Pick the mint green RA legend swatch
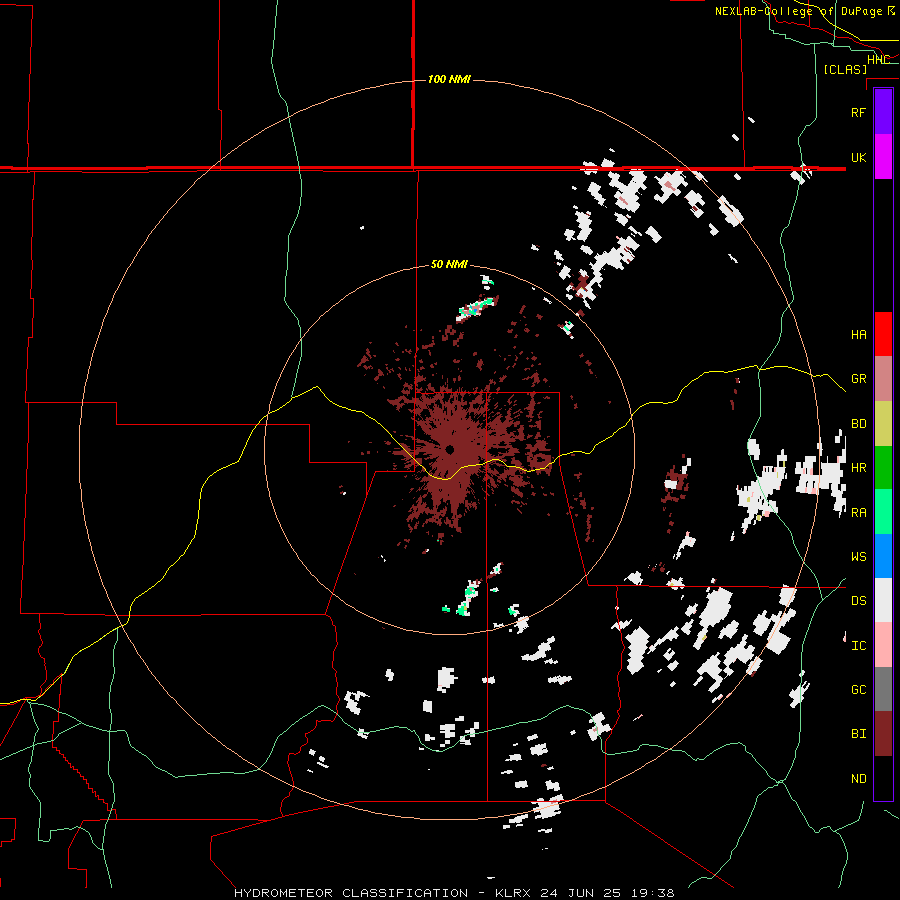This screenshot has width=900, height=900. coord(883,511)
